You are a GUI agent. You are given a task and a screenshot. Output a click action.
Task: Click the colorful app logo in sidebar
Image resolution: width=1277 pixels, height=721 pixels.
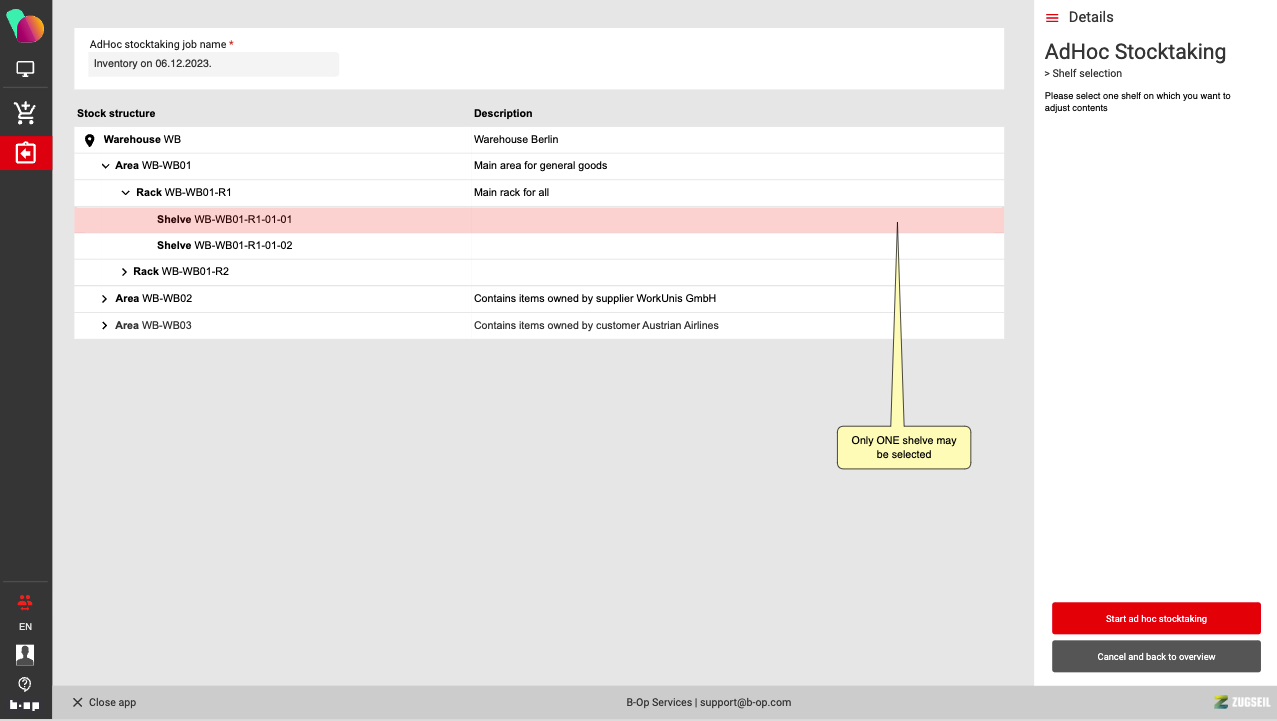click(x=25, y=26)
